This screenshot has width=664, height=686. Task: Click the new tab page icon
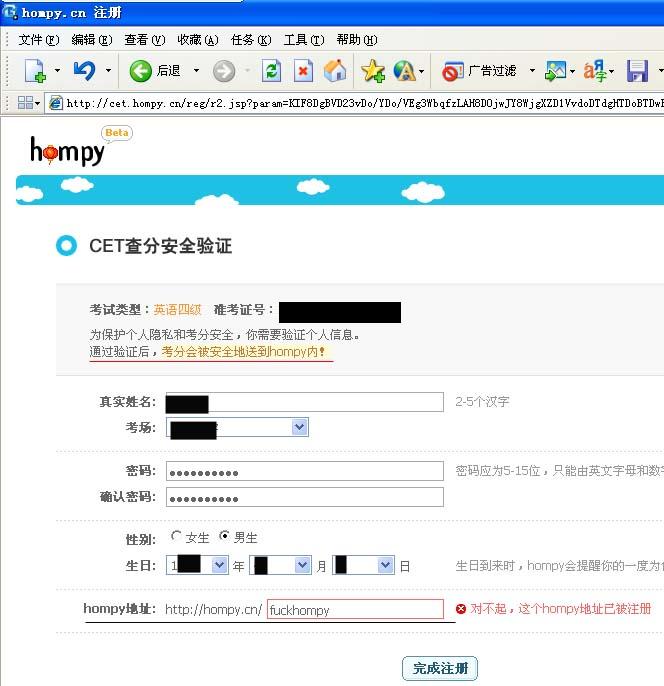coord(35,70)
